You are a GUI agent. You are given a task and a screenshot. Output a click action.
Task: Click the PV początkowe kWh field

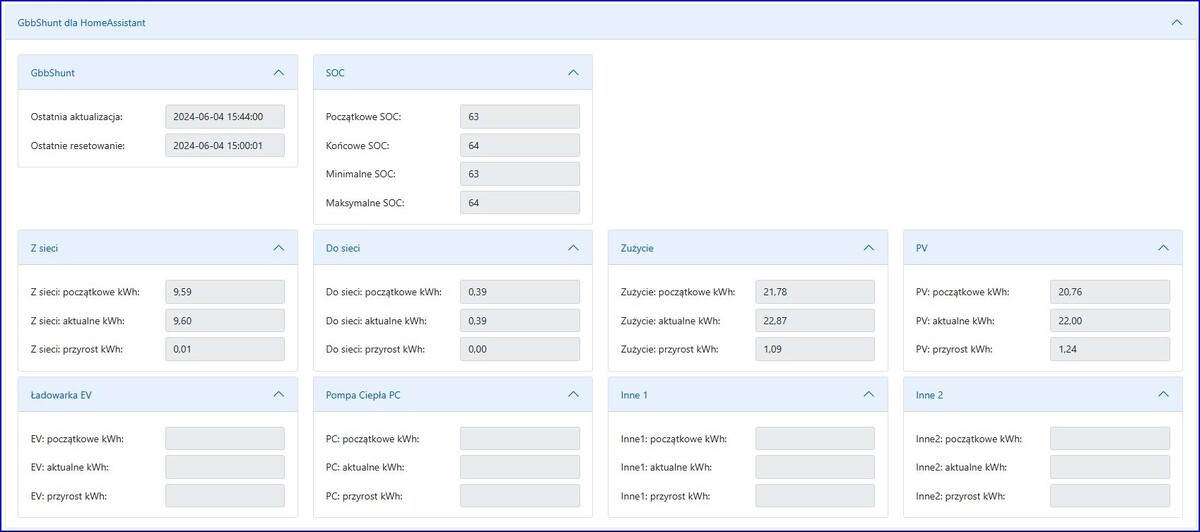tap(1110, 292)
